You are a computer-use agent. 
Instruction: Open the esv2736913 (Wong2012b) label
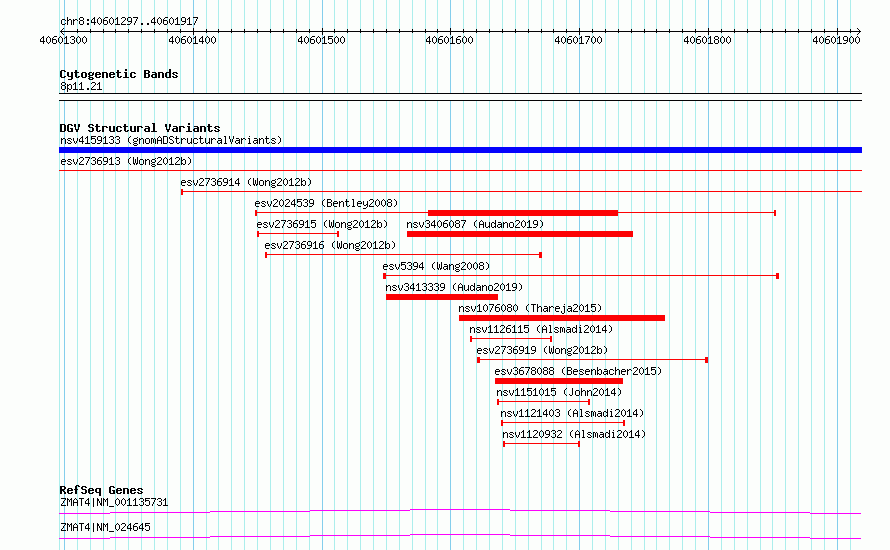tap(126, 161)
